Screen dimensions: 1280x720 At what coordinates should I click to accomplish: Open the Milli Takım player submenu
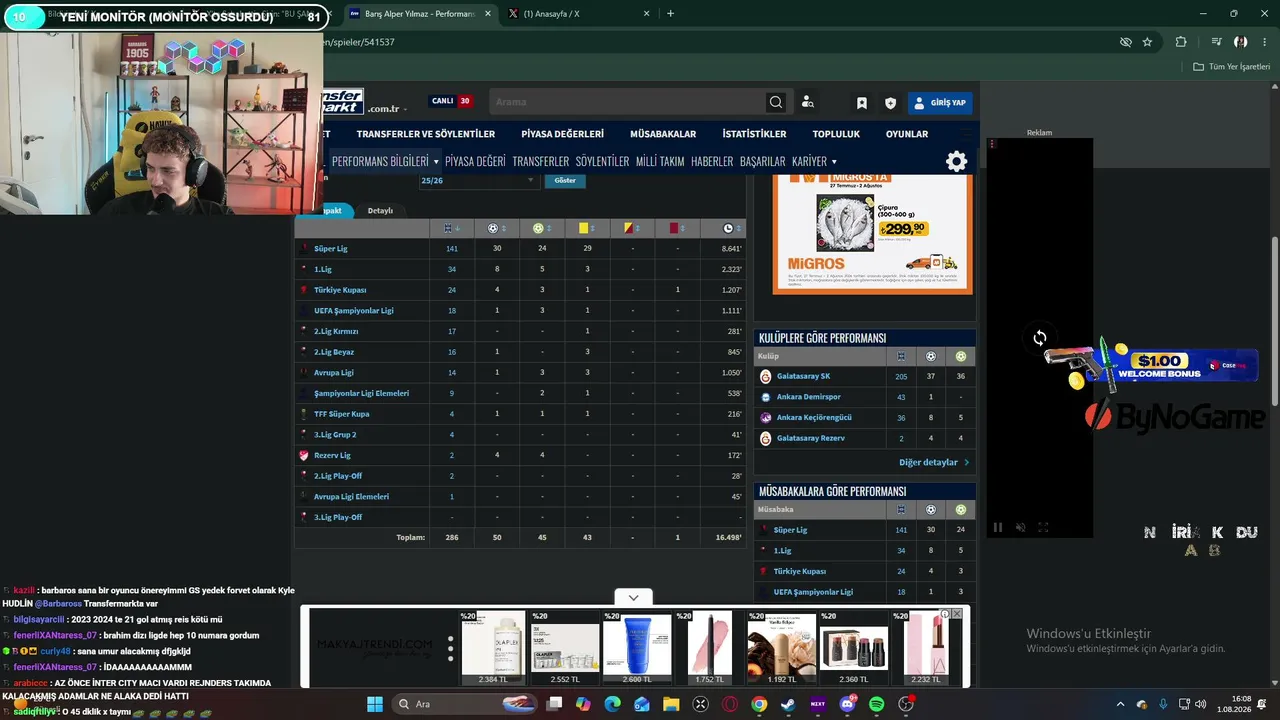click(x=660, y=161)
